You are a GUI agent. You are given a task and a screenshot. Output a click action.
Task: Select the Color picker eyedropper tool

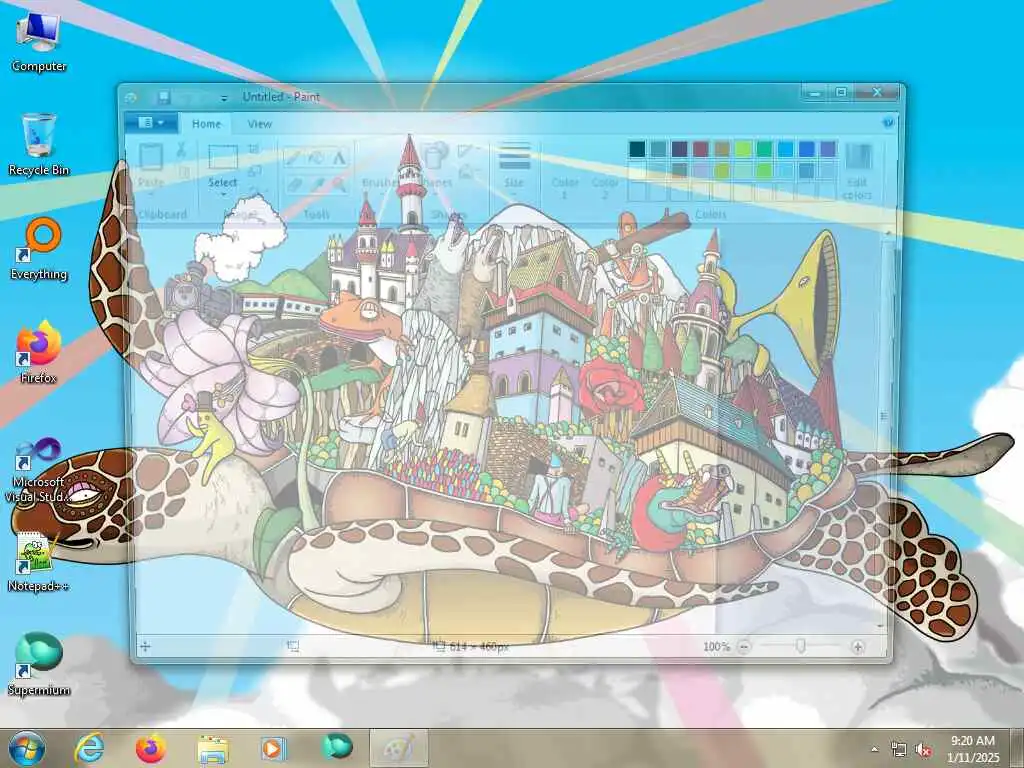point(316,185)
